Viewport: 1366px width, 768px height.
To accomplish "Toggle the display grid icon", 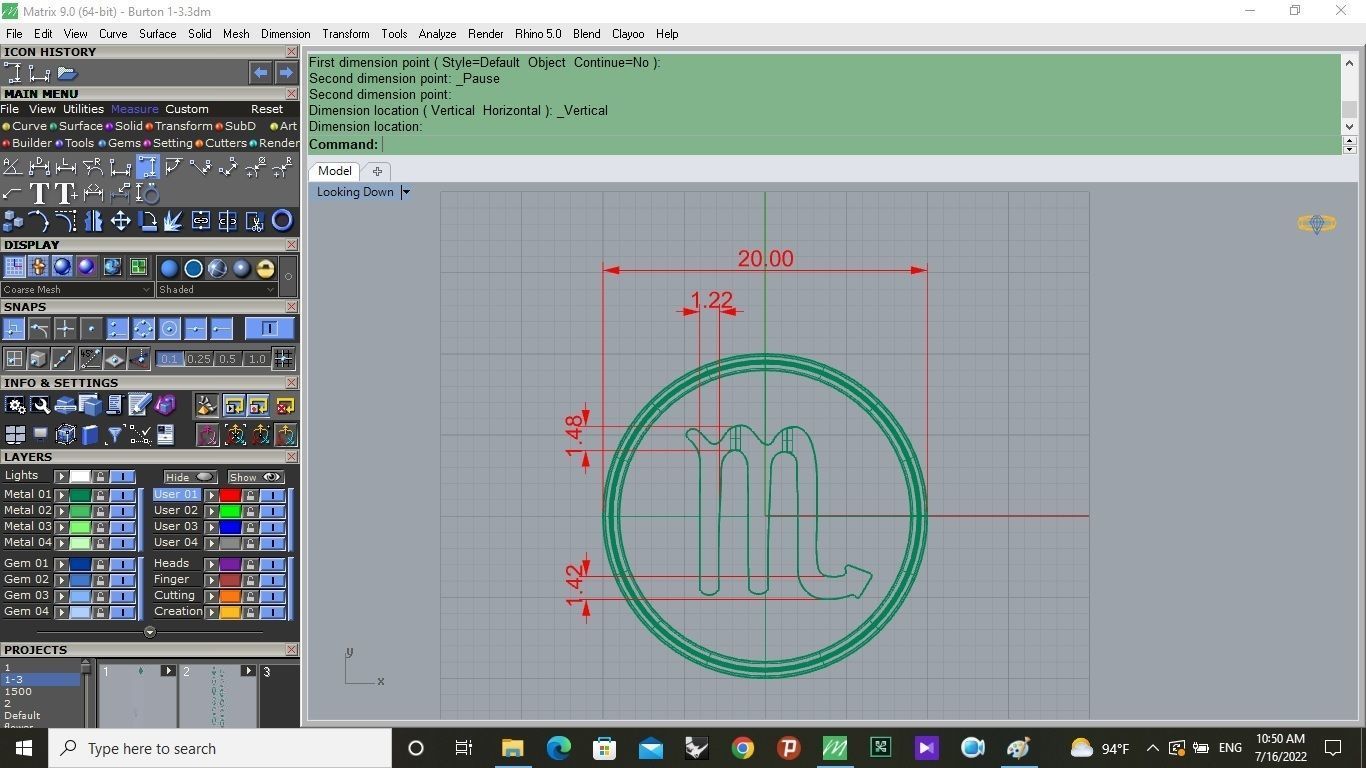I will tap(14, 267).
